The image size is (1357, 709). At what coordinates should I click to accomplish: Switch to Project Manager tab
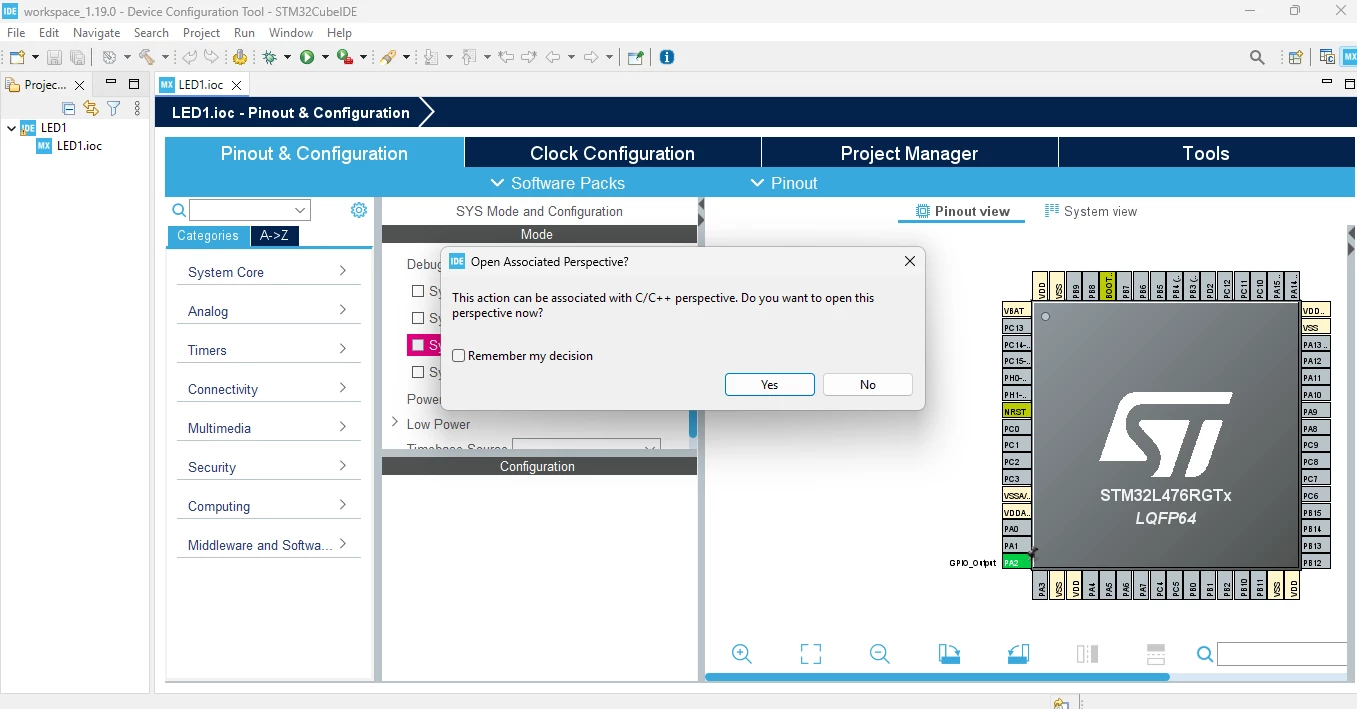[x=909, y=153]
